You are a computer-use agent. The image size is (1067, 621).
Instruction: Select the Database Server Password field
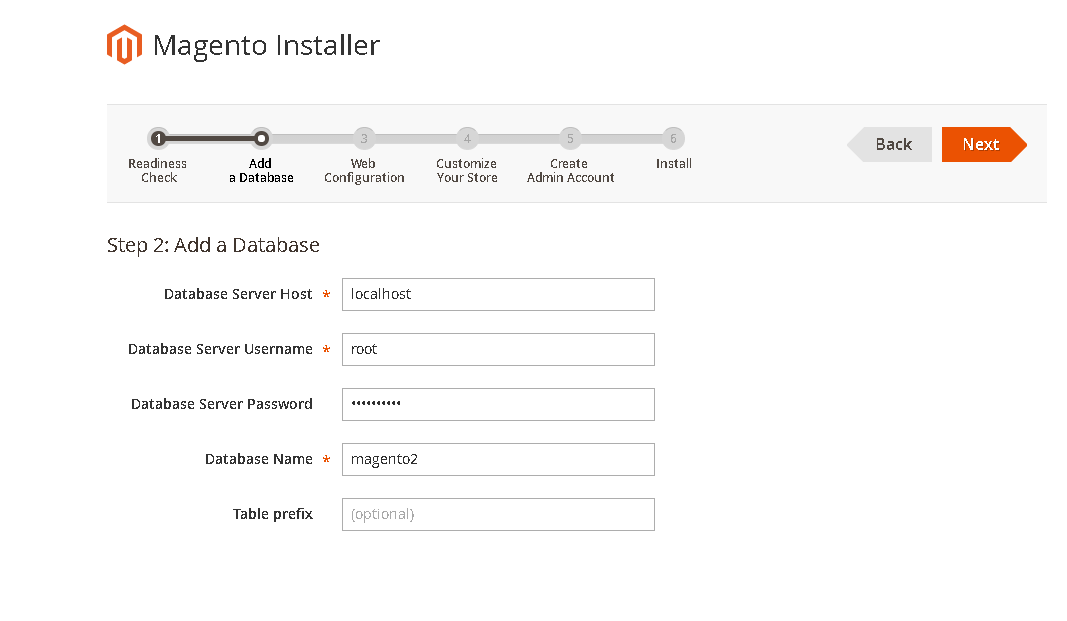[x=498, y=405]
